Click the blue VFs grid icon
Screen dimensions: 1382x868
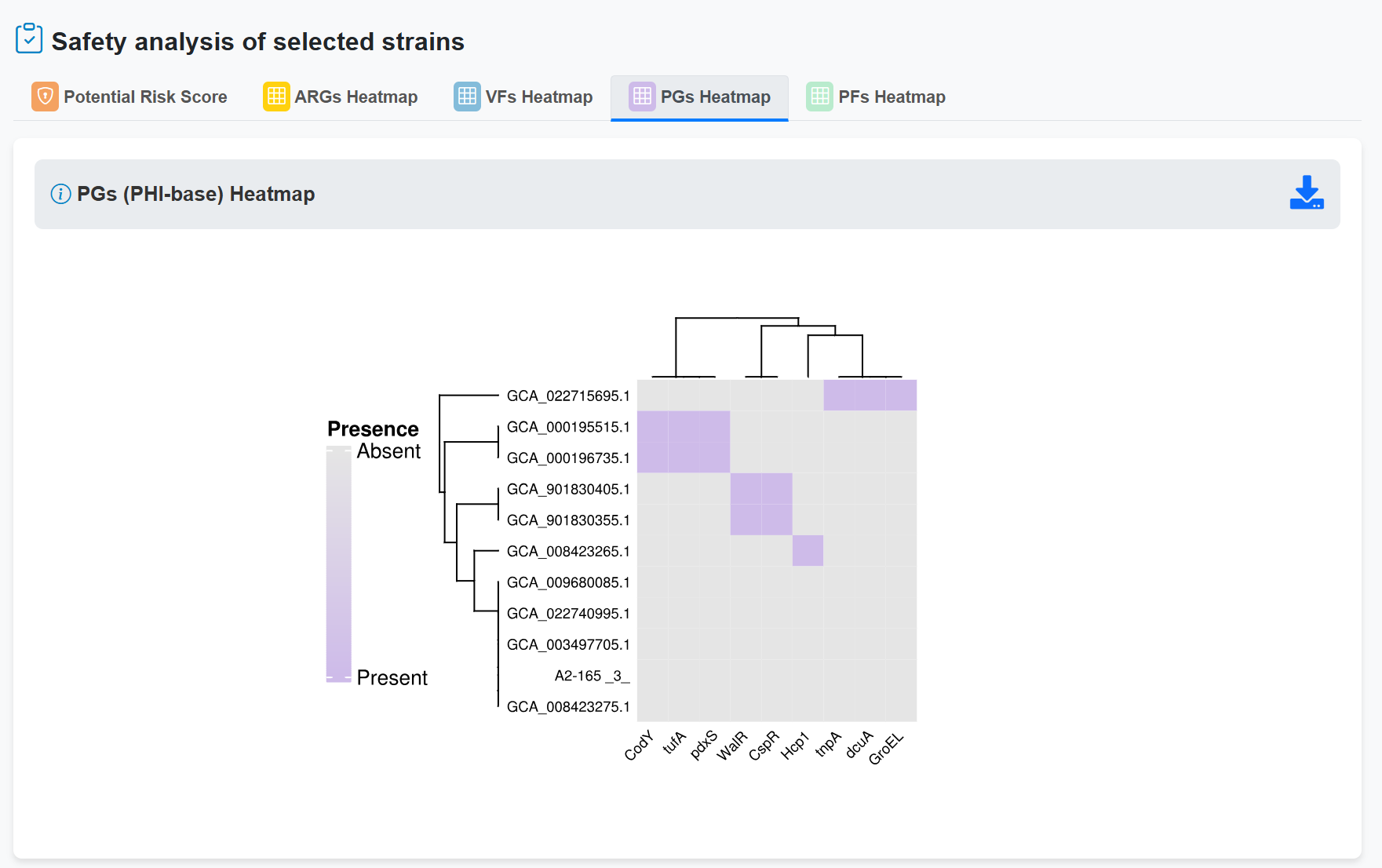[x=467, y=97]
